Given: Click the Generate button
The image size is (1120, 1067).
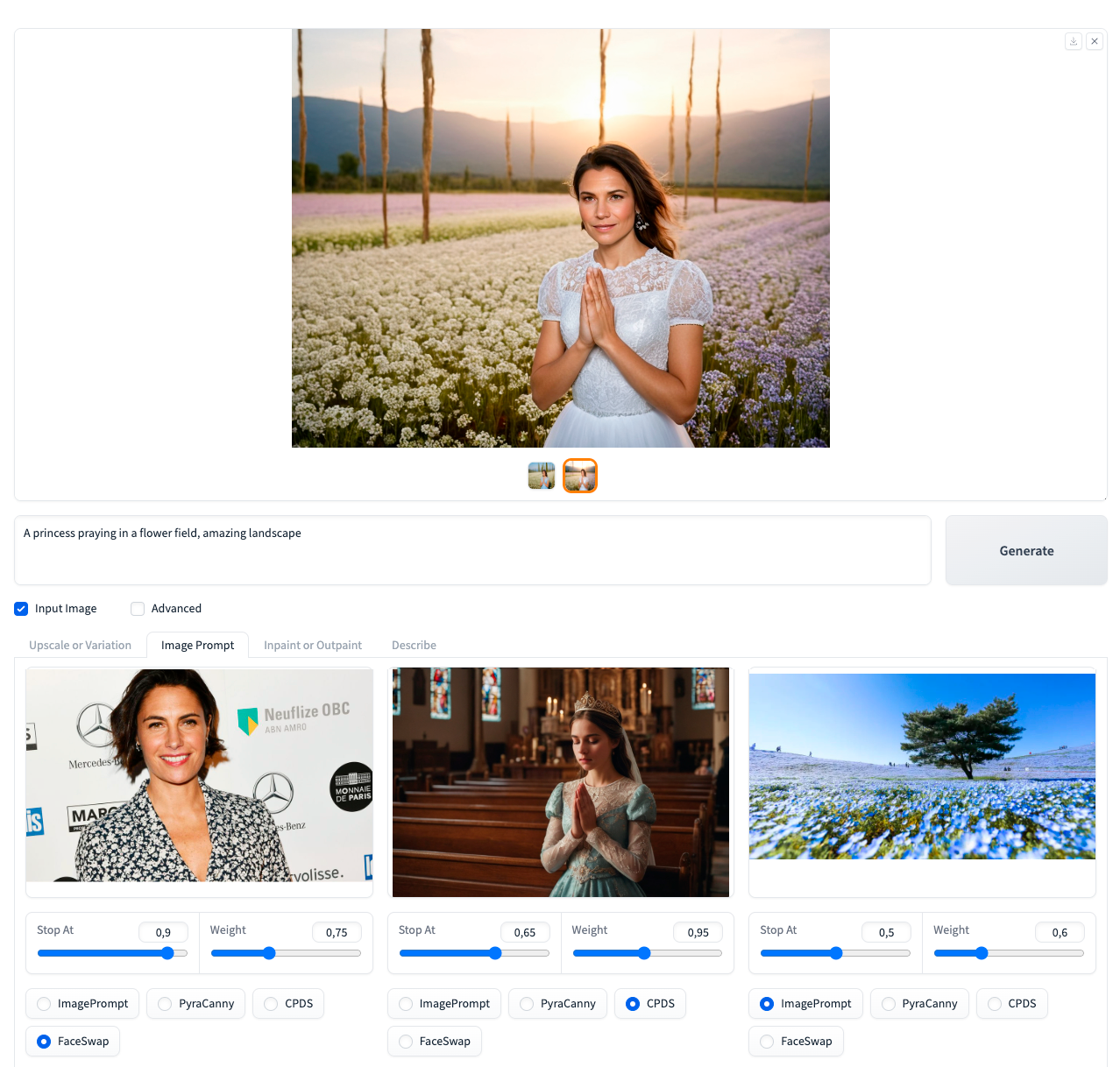Looking at the screenshot, I should pyautogui.click(x=1025, y=550).
